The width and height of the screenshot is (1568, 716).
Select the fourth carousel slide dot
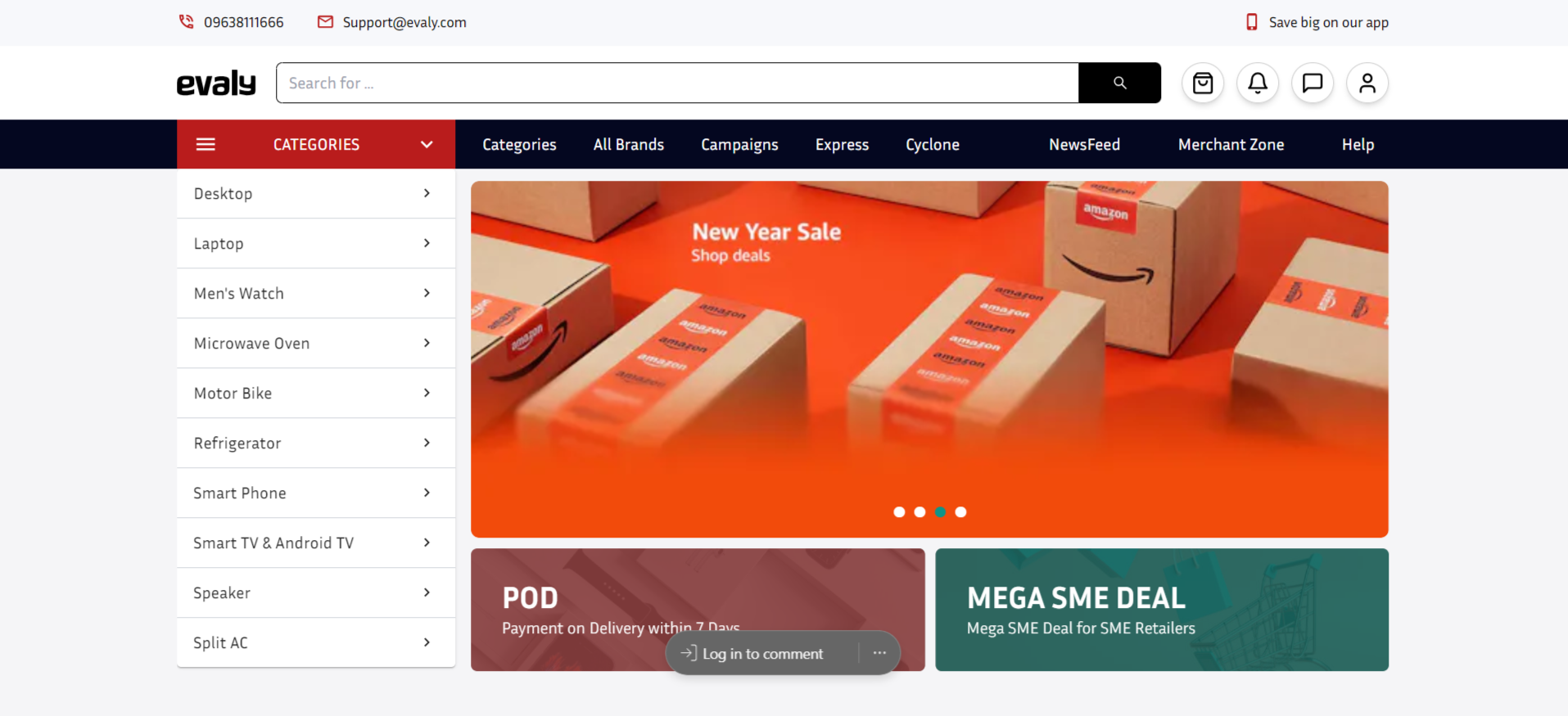point(960,512)
